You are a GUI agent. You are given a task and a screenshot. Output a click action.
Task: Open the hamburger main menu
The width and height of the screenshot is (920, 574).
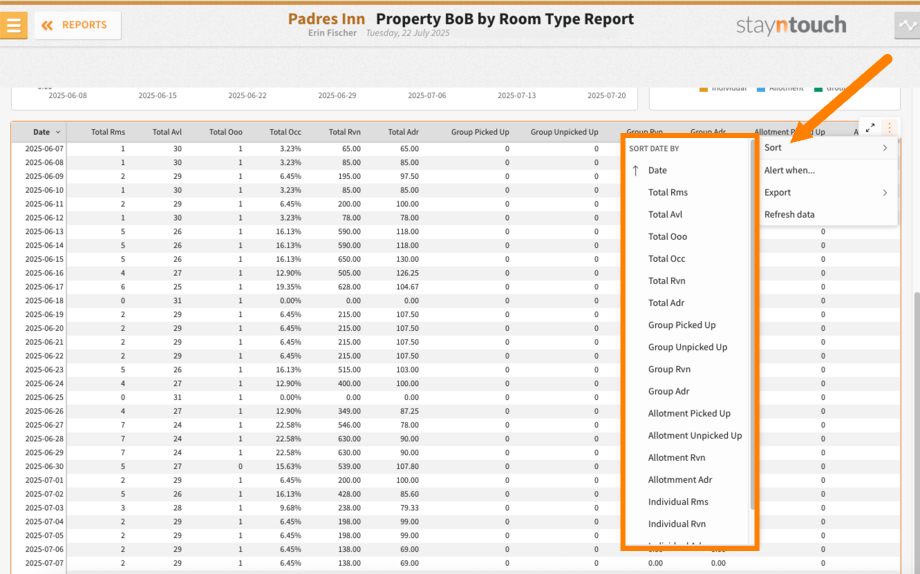(13, 25)
